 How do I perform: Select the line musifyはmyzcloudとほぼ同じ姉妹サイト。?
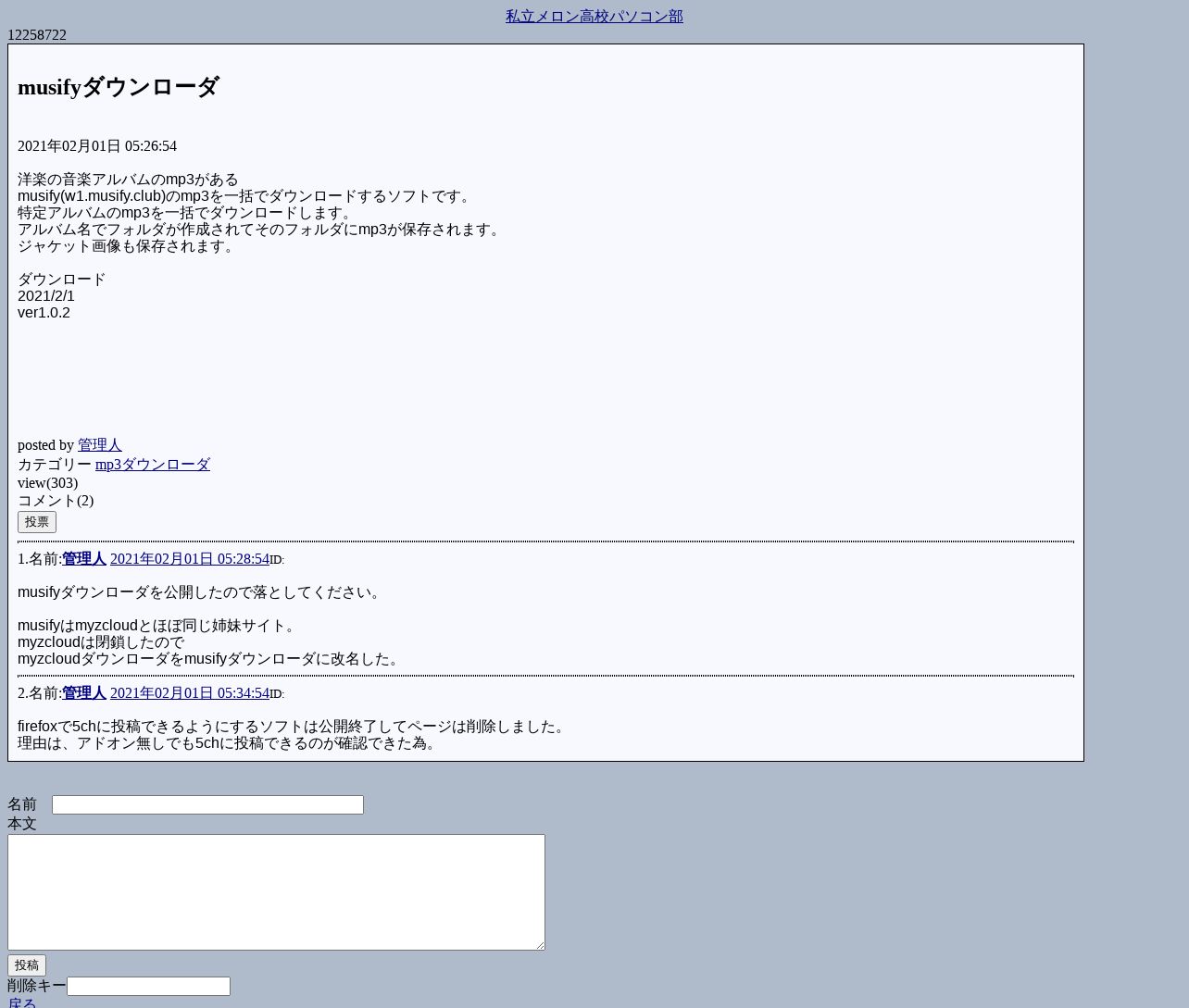(x=159, y=626)
